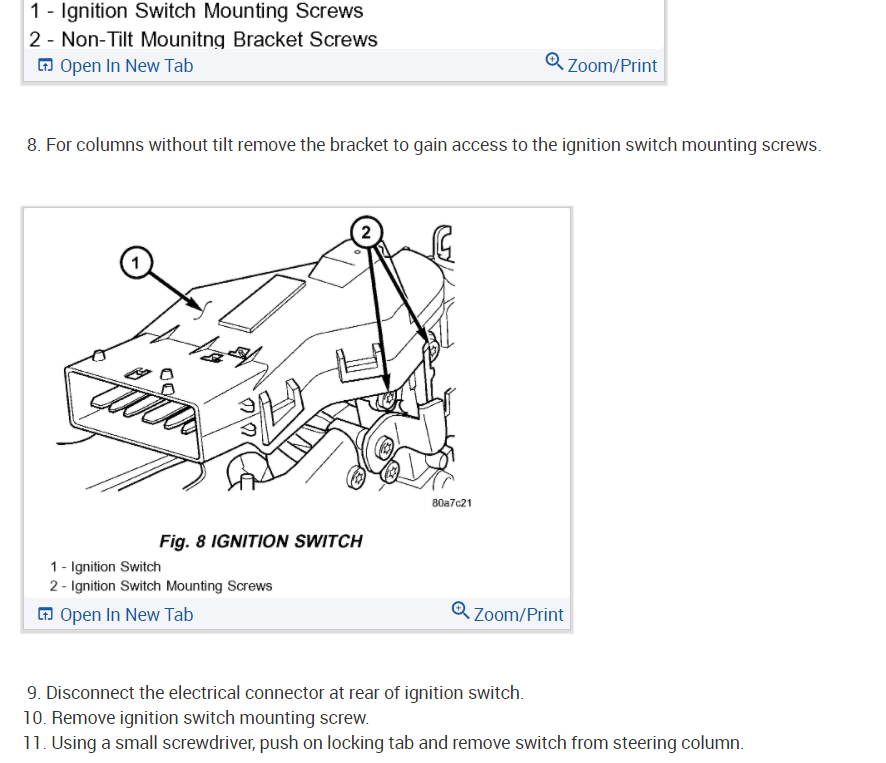Open the Non-Tilt Bracket figure in new tab

(x=115, y=66)
